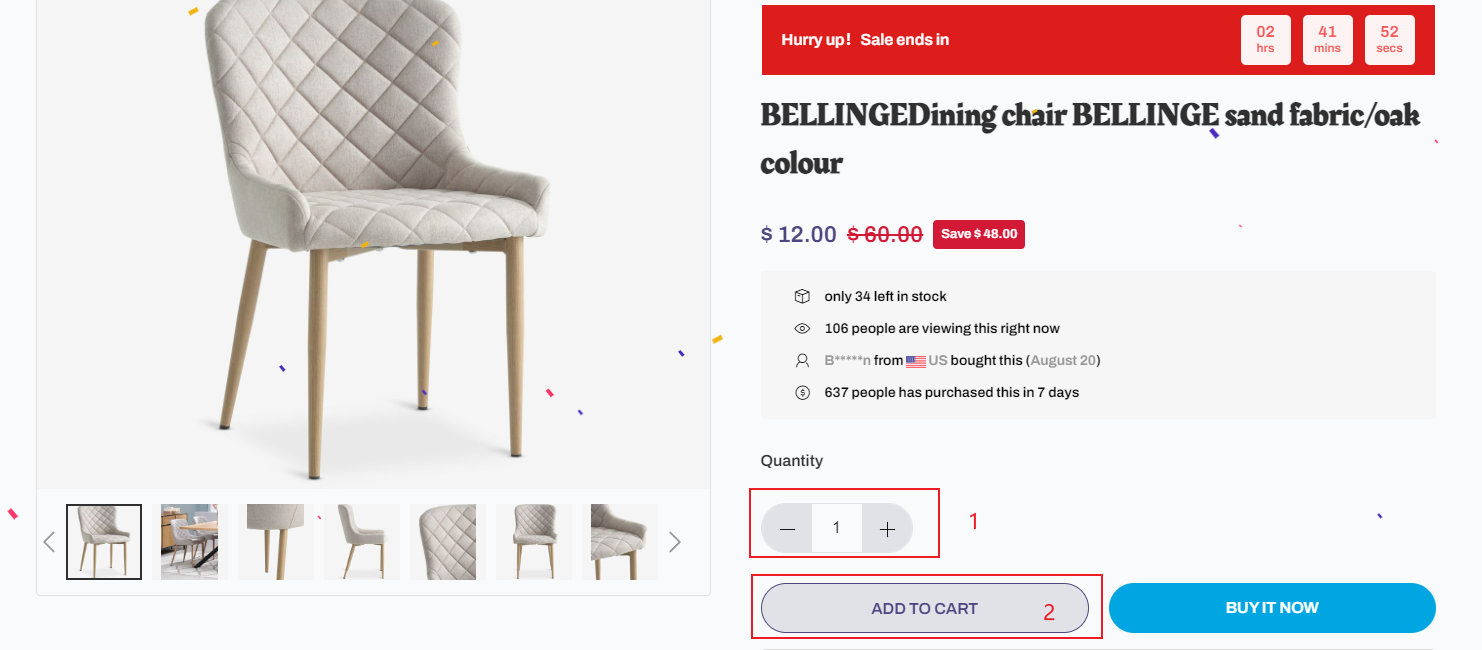The width and height of the screenshot is (1482, 650).
Task: Increase quantity with the plus button
Action: click(x=887, y=529)
